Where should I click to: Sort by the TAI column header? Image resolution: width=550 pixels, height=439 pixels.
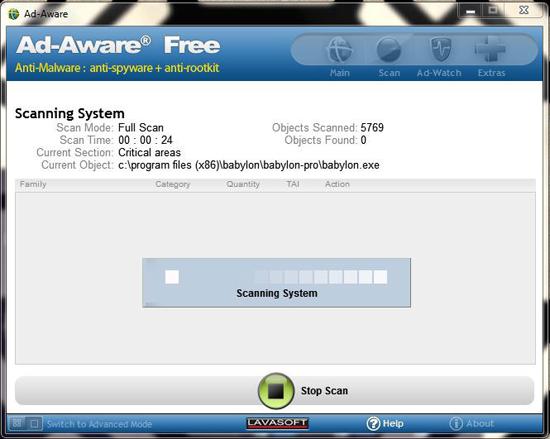pyautogui.click(x=293, y=184)
